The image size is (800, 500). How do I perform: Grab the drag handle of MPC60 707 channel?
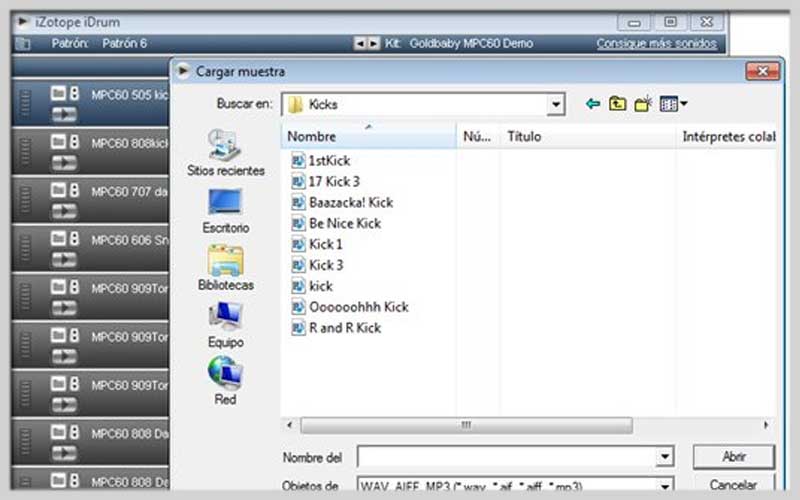click(x=25, y=200)
